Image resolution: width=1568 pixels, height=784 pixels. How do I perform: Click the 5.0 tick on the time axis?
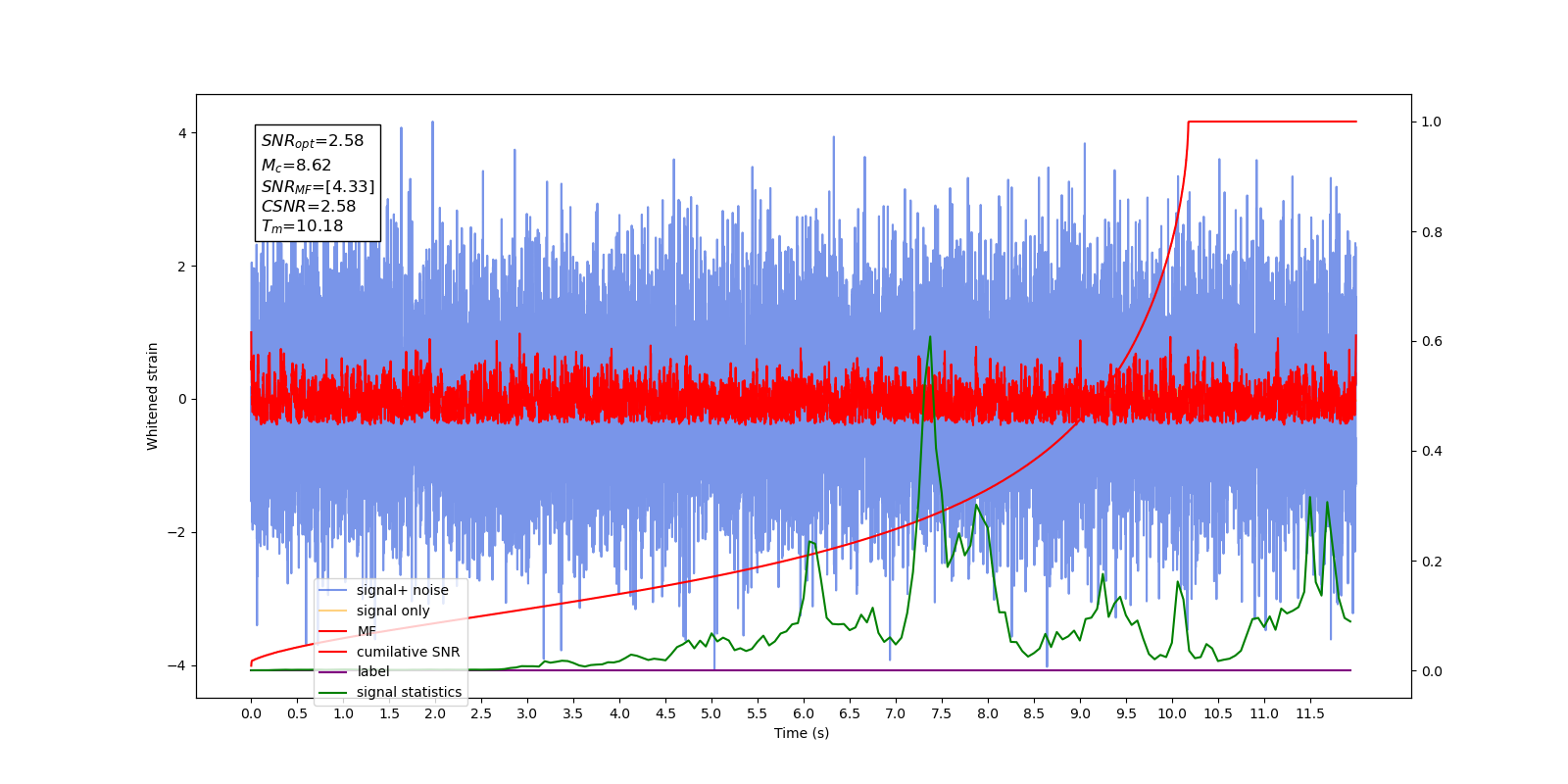coord(711,713)
